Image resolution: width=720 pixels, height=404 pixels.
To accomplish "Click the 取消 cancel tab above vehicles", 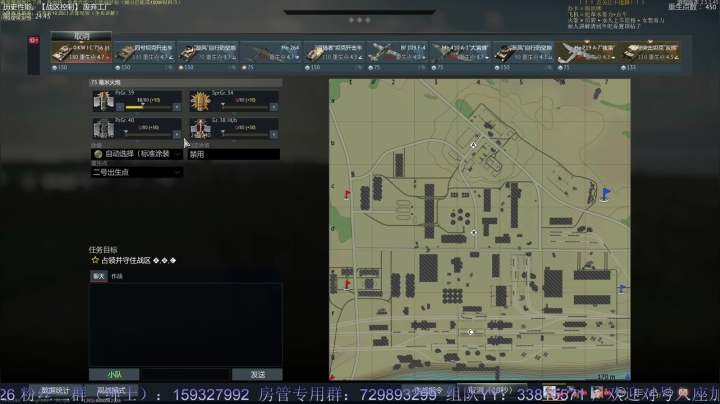I will [81, 36].
